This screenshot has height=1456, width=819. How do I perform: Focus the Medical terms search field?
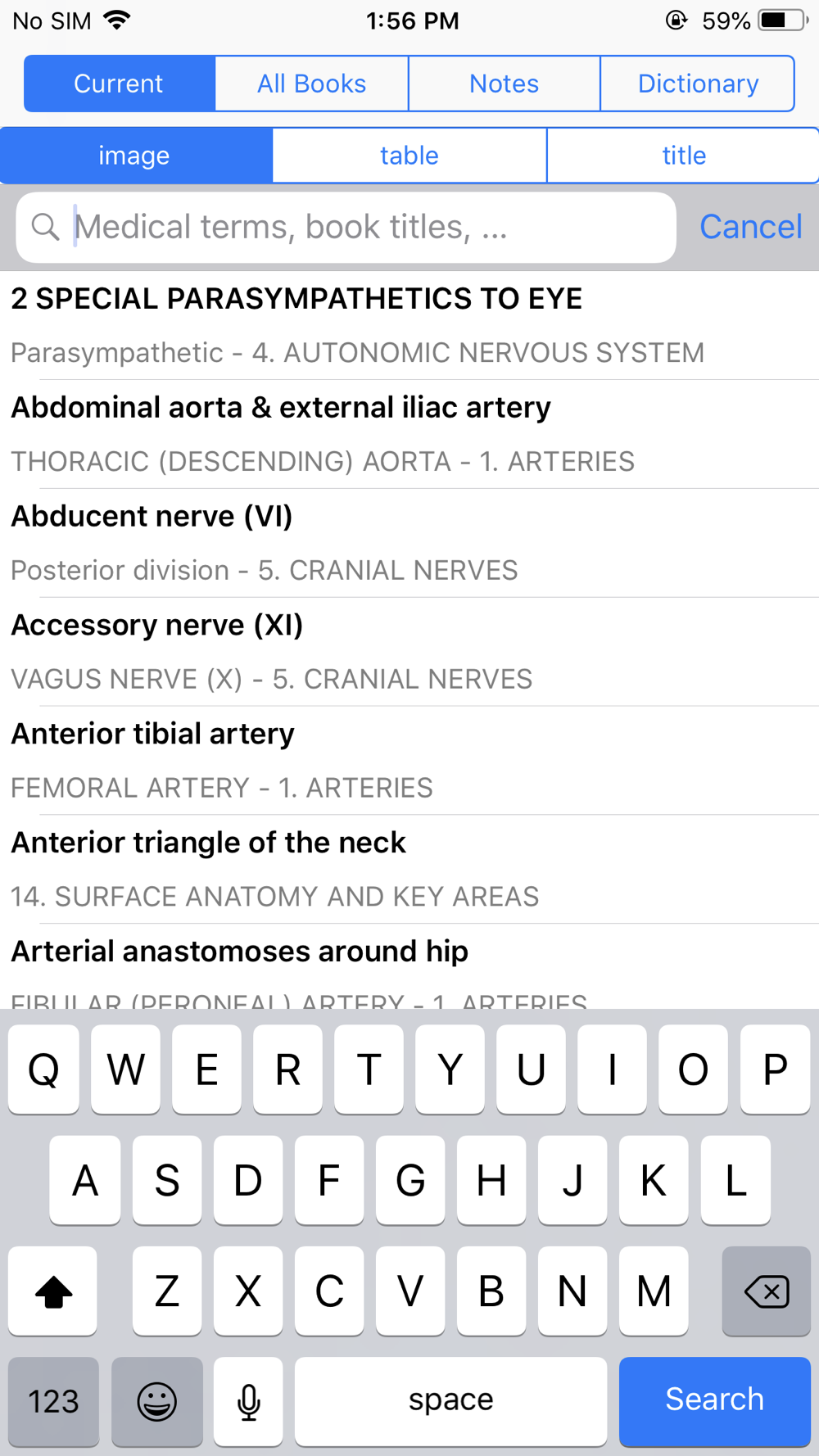point(346,228)
